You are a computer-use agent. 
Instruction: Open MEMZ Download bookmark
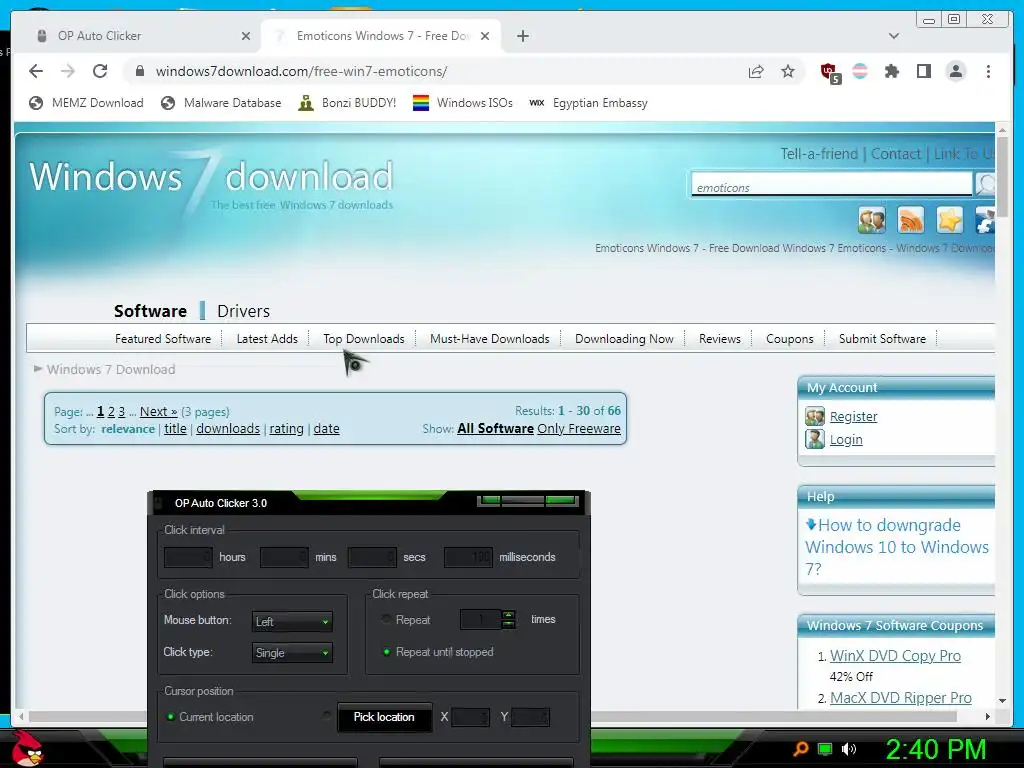tap(86, 103)
